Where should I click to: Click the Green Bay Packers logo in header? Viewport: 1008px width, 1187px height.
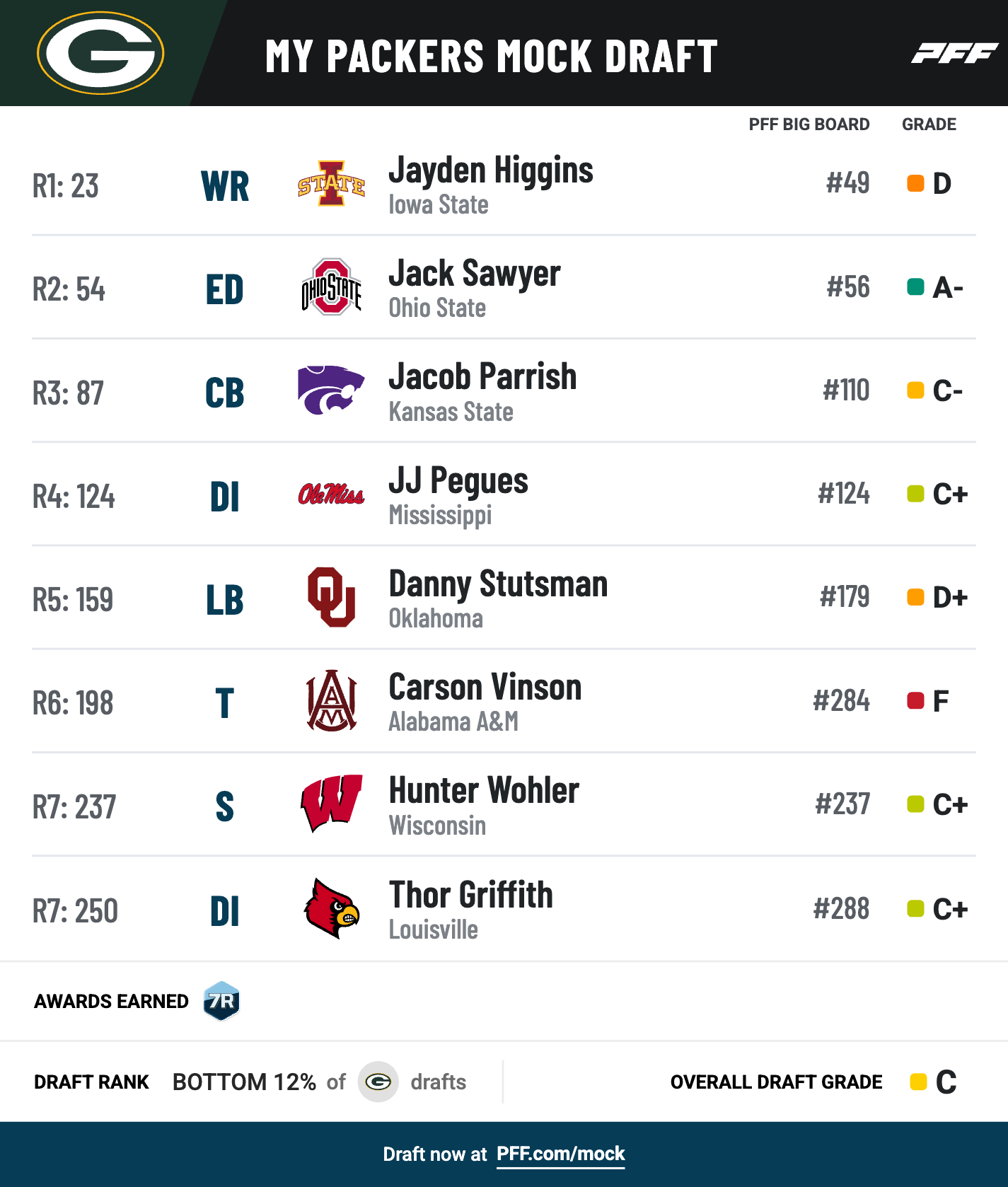tap(100, 53)
